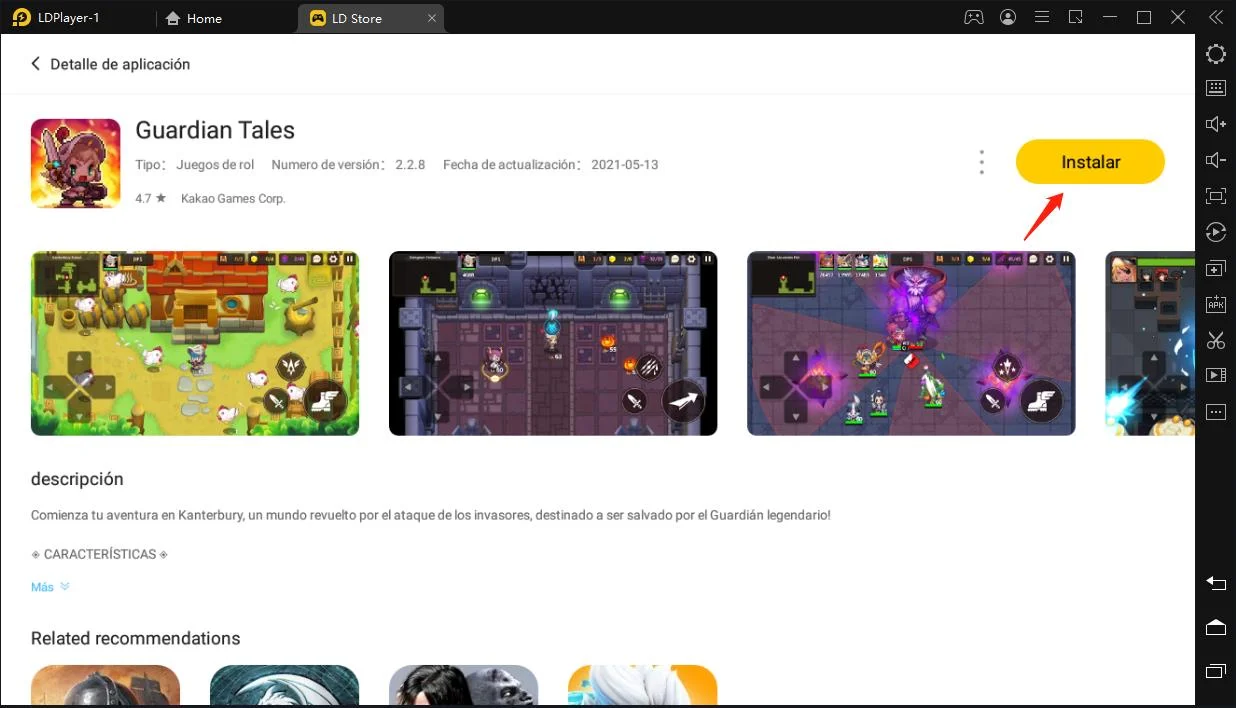
Task: Click the 4.7 star rating
Action: tap(149, 199)
